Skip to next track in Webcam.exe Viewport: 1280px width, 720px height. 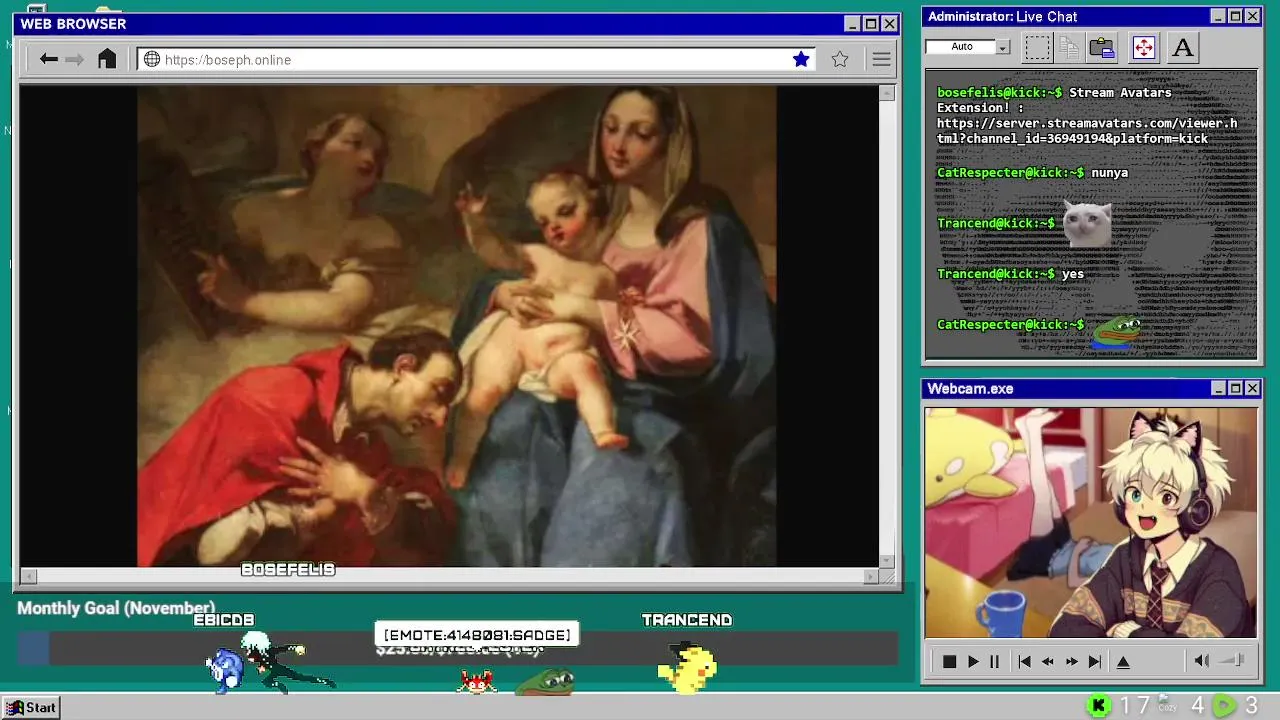(x=1094, y=661)
